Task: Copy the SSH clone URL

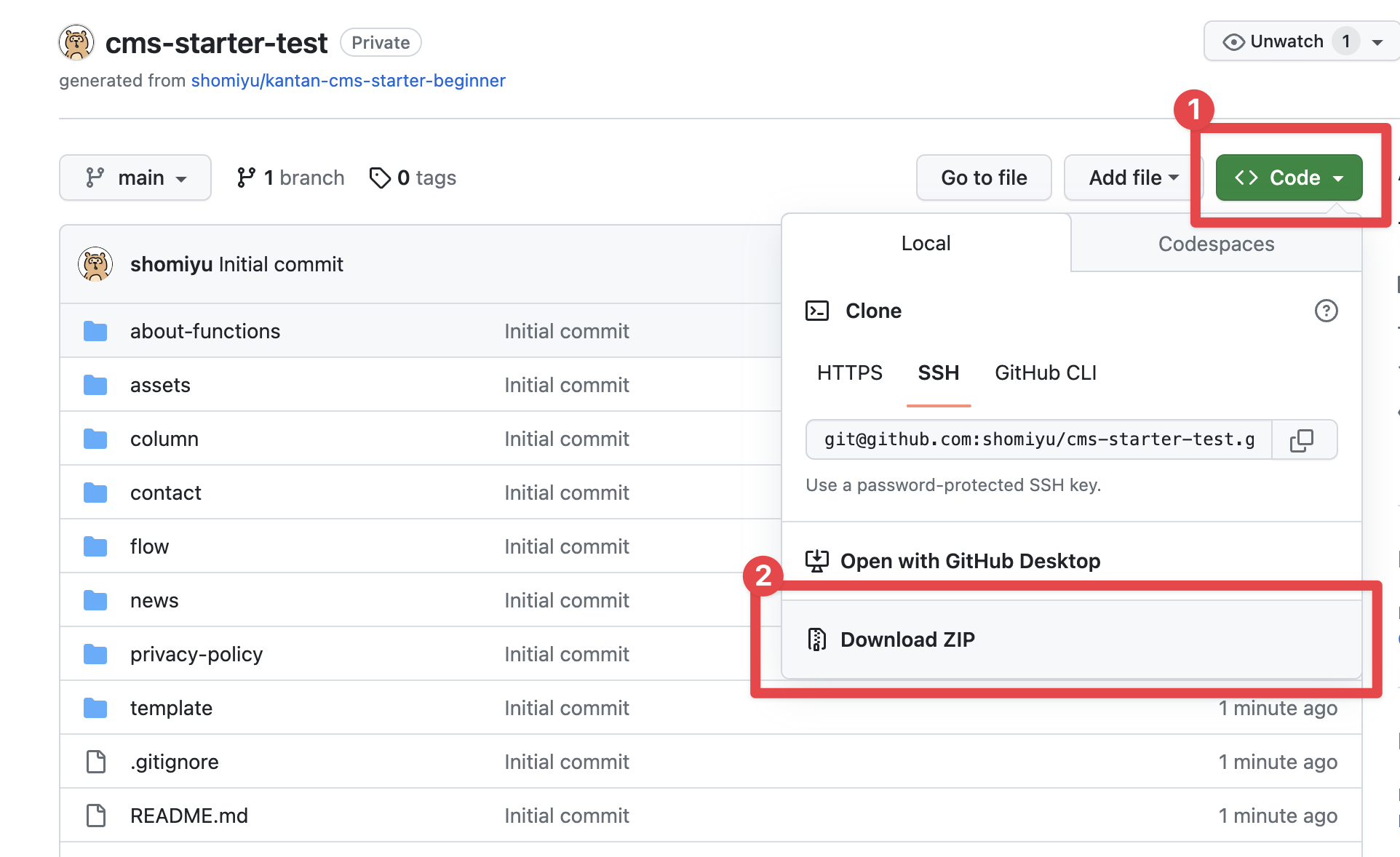Action: [1302, 440]
